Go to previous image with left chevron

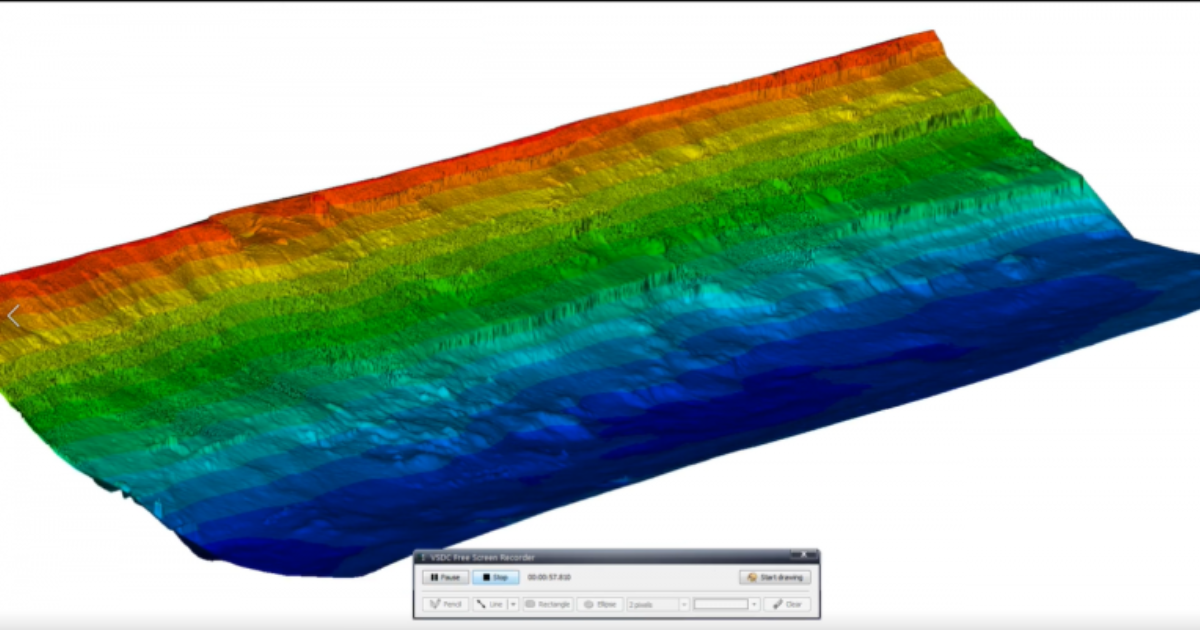point(13,316)
